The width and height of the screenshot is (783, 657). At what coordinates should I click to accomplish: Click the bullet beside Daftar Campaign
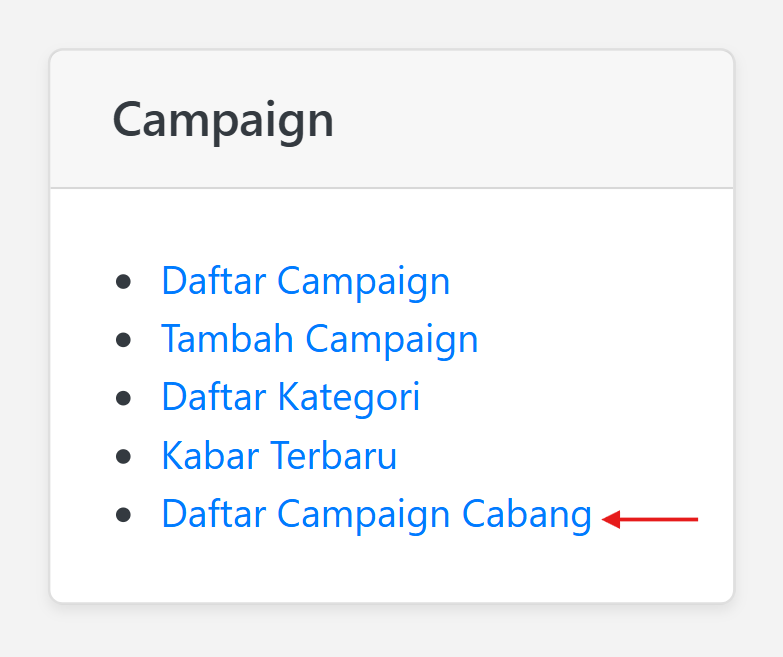coord(124,282)
